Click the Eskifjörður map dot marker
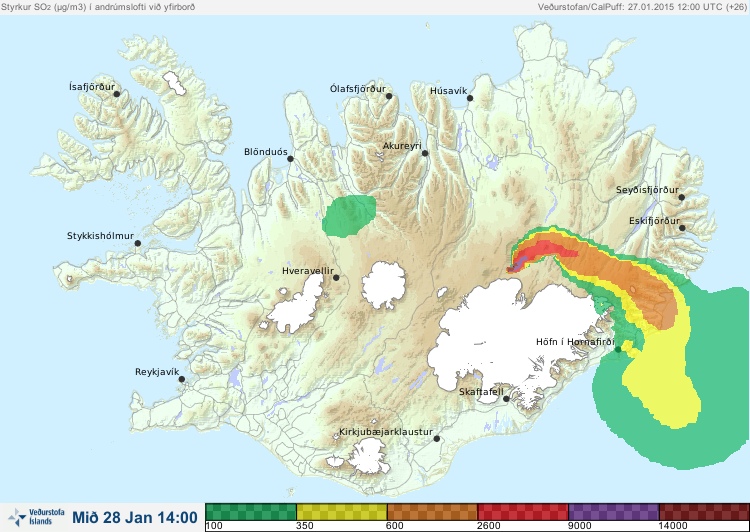Image resolution: width=750 pixels, height=532 pixels. 682,228
